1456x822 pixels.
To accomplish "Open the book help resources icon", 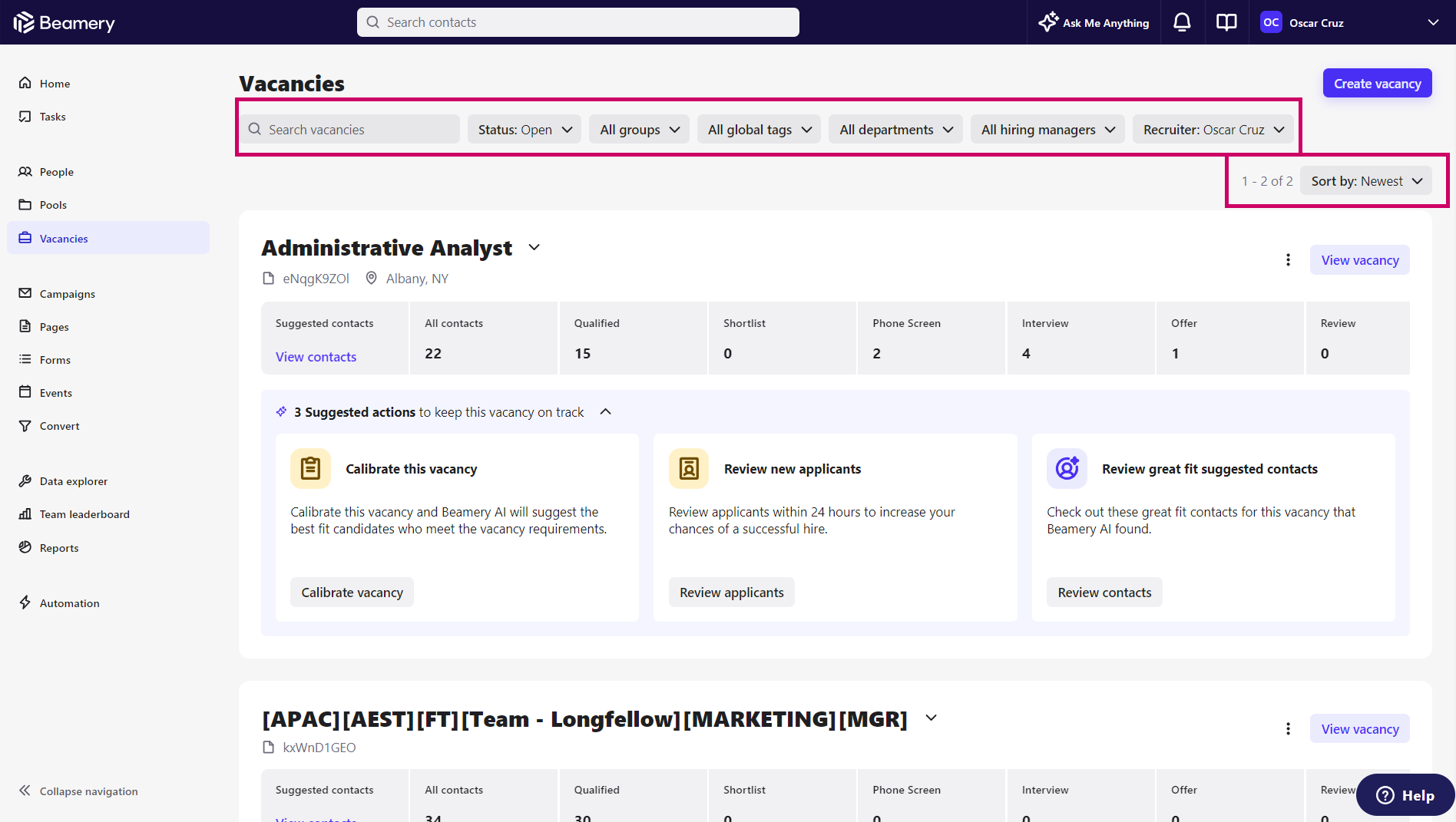I will (x=1226, y=22).
